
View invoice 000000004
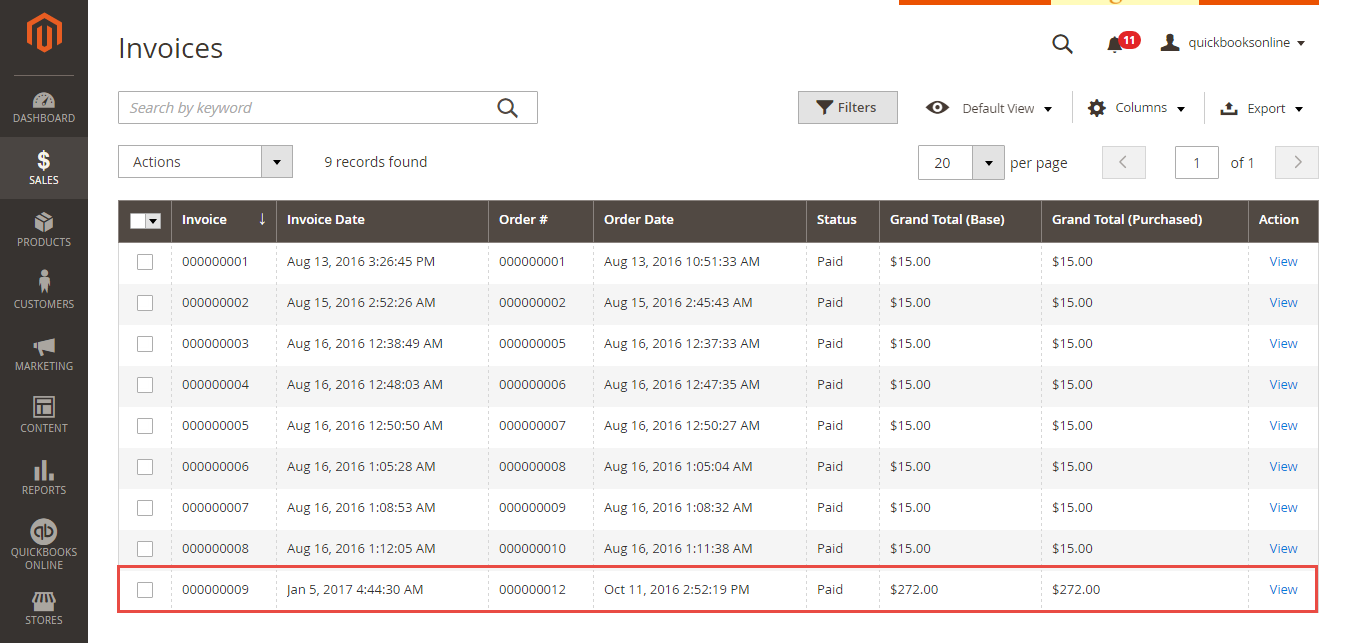(1283, 385)
